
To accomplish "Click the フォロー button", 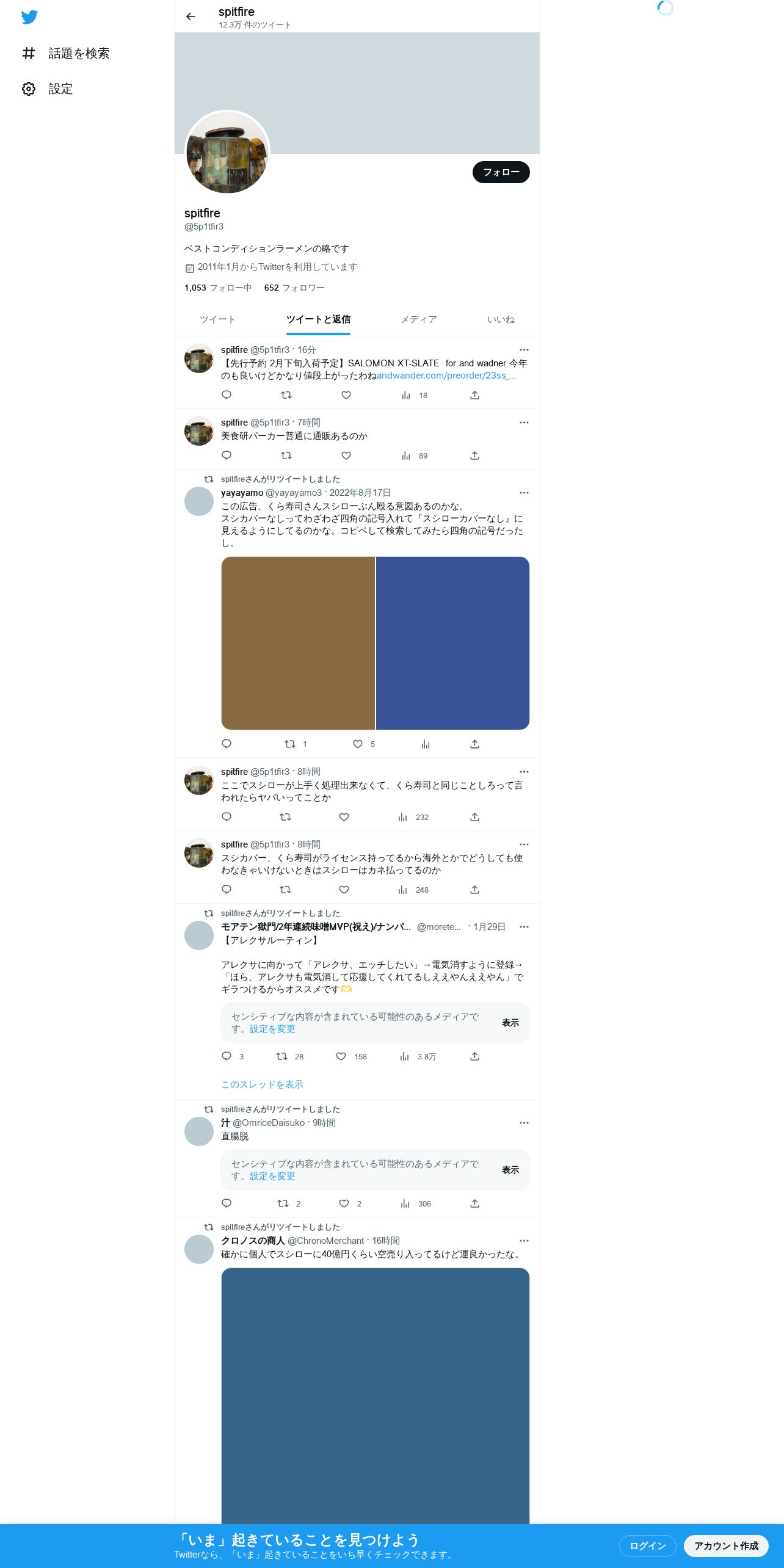I will (x=501, y=172).
